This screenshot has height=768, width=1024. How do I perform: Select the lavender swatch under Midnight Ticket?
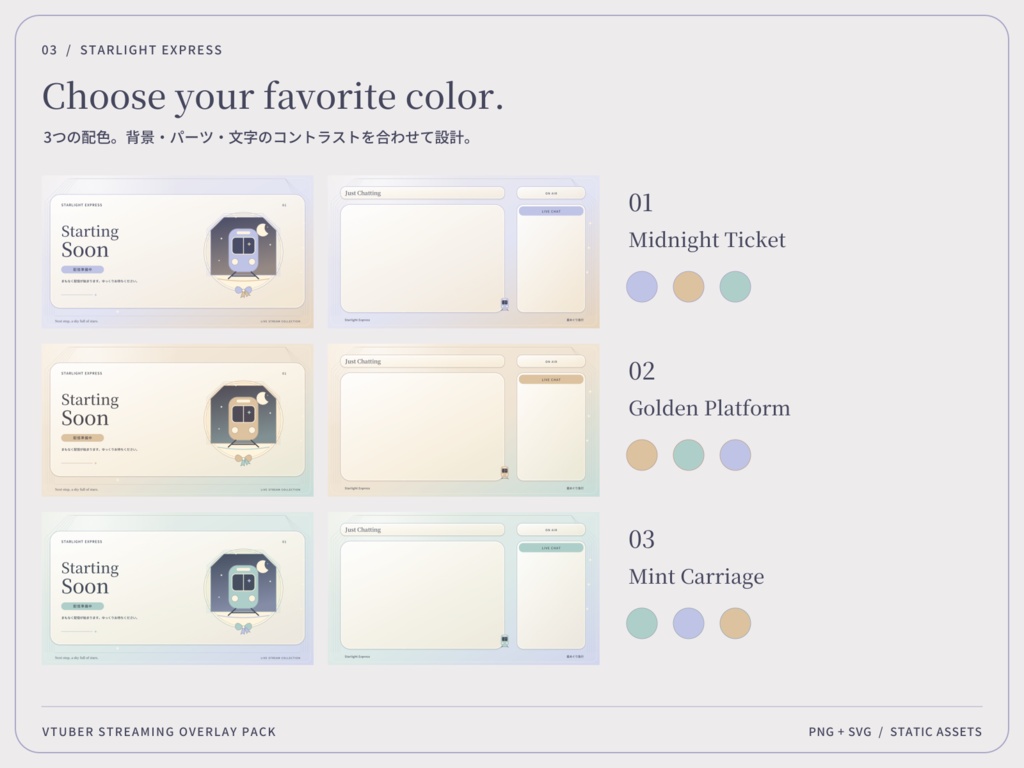[642, 287]
